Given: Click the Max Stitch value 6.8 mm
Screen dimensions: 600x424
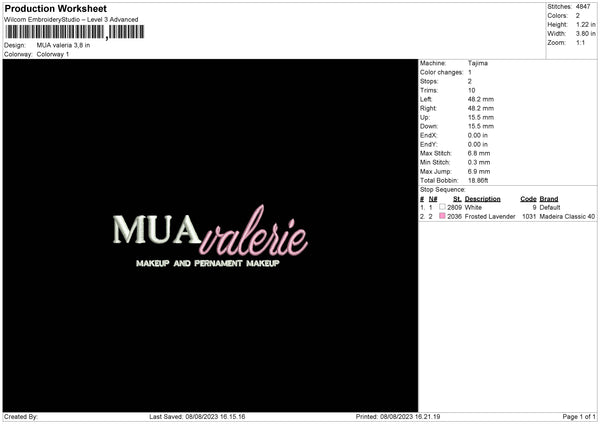Looking at the screenshot, I should pyautogui.click(x=479, y=153).
